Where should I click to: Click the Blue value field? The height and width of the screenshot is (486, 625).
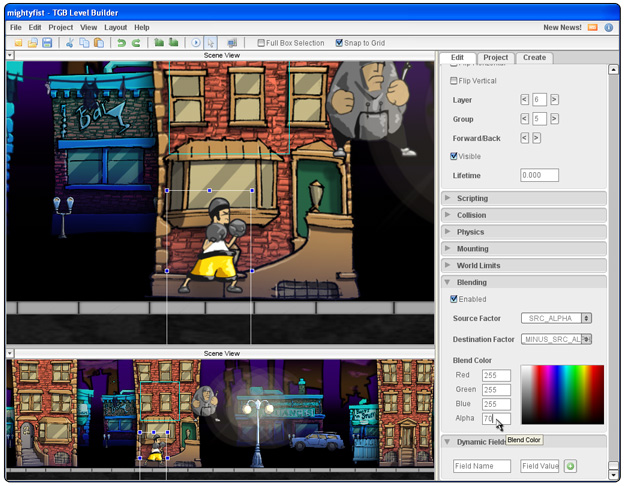point(496,404)
